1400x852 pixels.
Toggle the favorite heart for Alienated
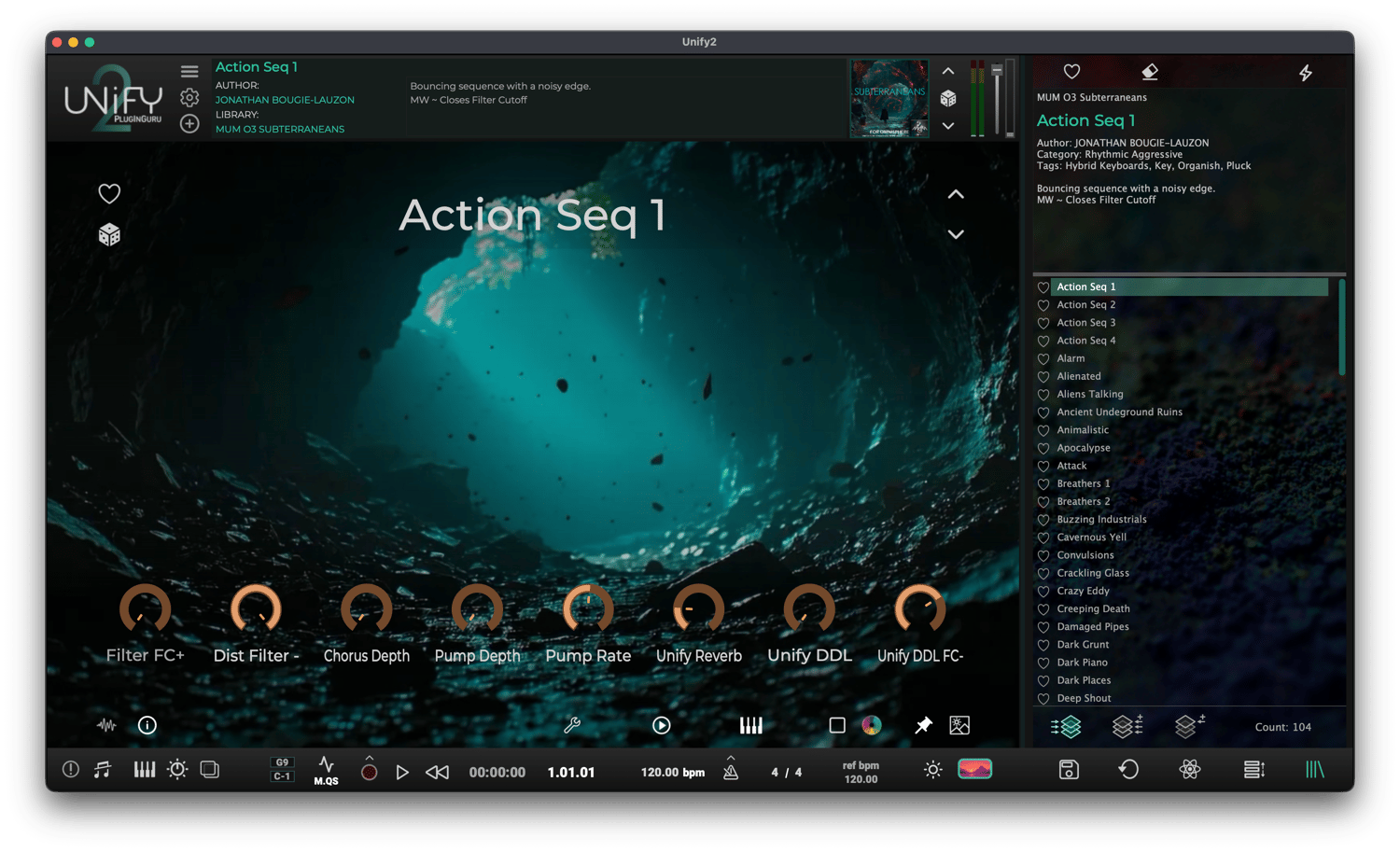(x=1043, y=377)
